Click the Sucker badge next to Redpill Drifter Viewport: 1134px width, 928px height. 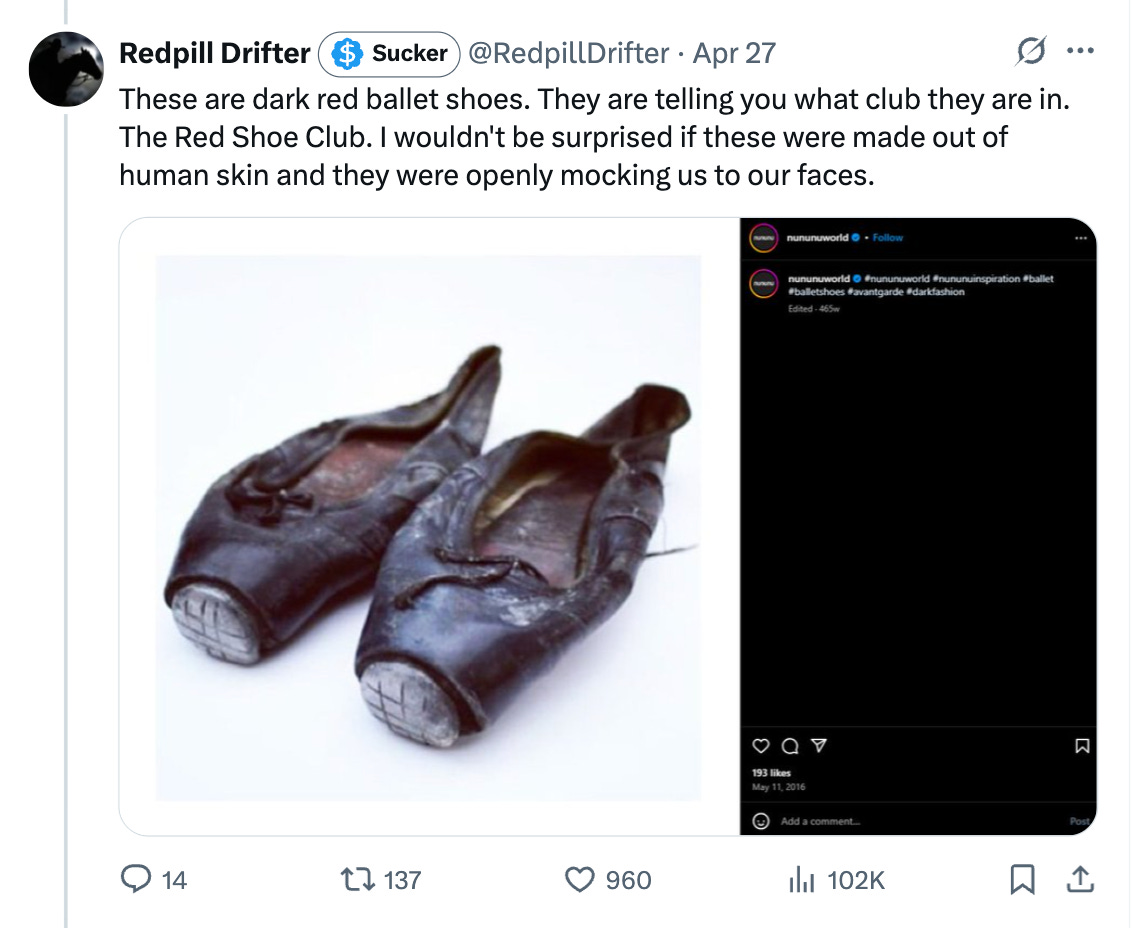388,54
